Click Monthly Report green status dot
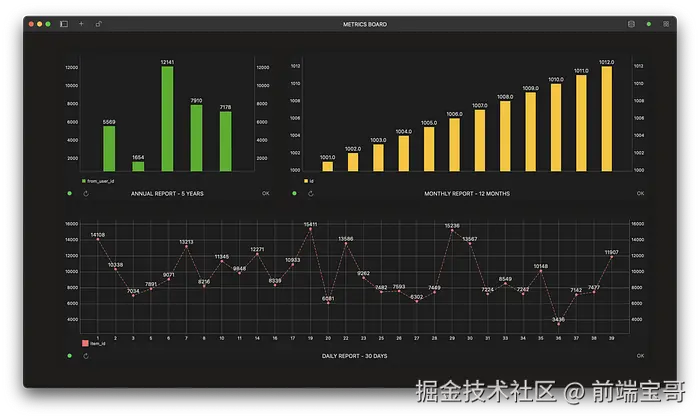The width and height of the screenshot is (700, 419). (294, 194)
